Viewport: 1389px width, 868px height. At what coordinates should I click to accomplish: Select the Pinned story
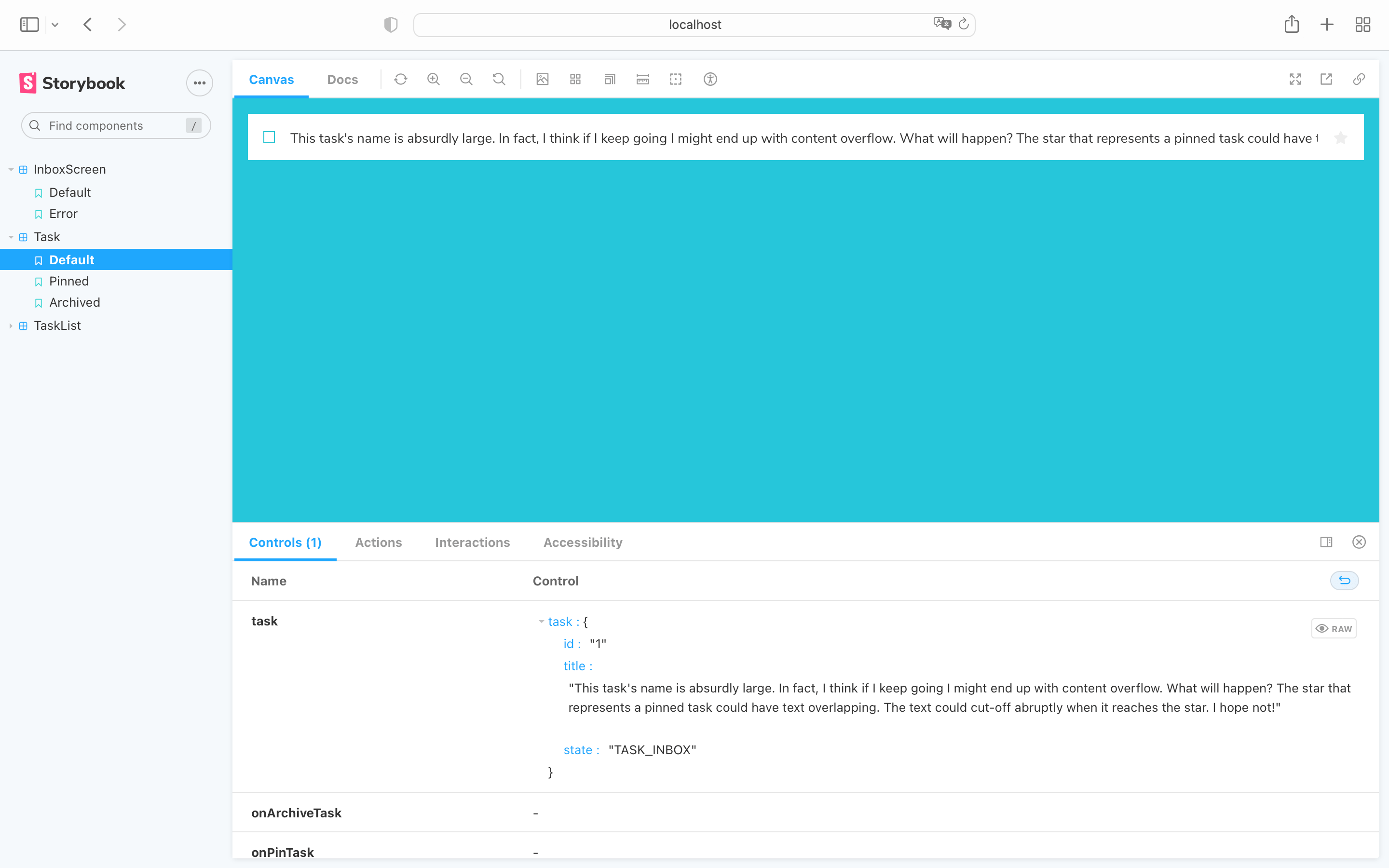click(69, 281)
